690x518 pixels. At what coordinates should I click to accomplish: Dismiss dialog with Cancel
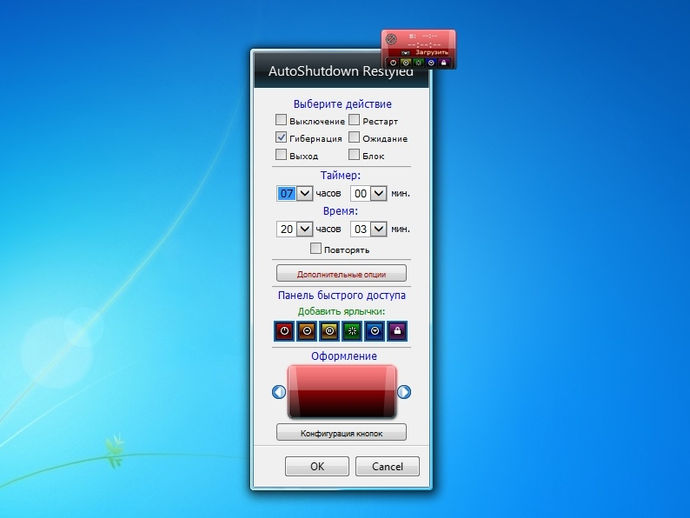pyautogui.click(x=387, y=467)
